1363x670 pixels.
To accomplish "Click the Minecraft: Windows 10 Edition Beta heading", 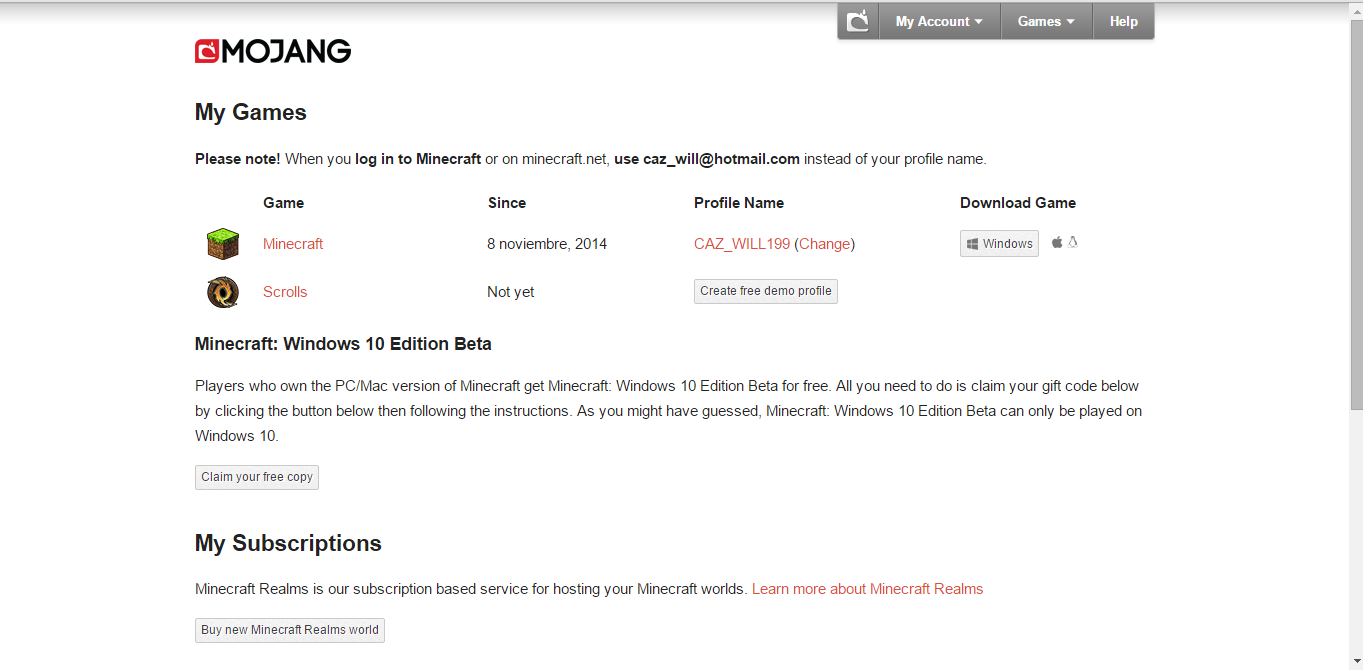I will click(x=343, y=344).
